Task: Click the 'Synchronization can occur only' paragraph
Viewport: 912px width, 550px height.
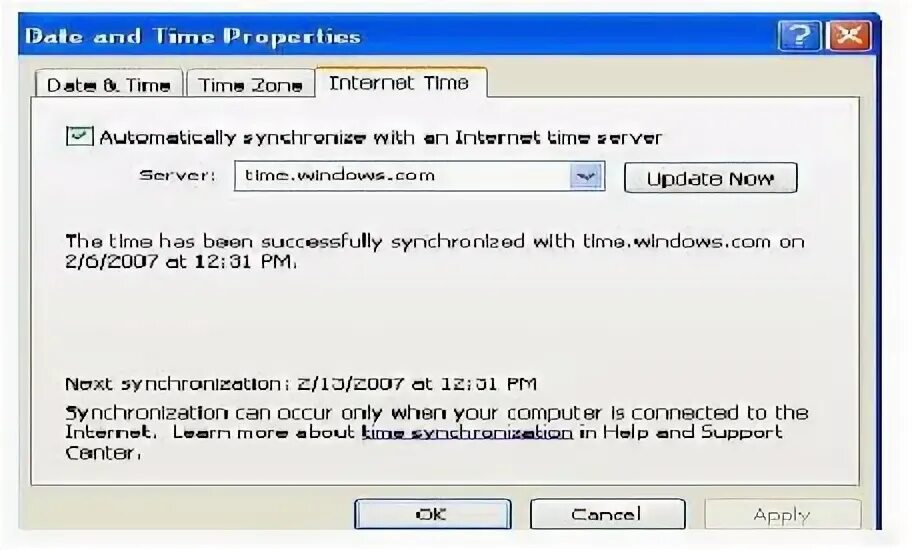Action: click(x=436, y=433)
